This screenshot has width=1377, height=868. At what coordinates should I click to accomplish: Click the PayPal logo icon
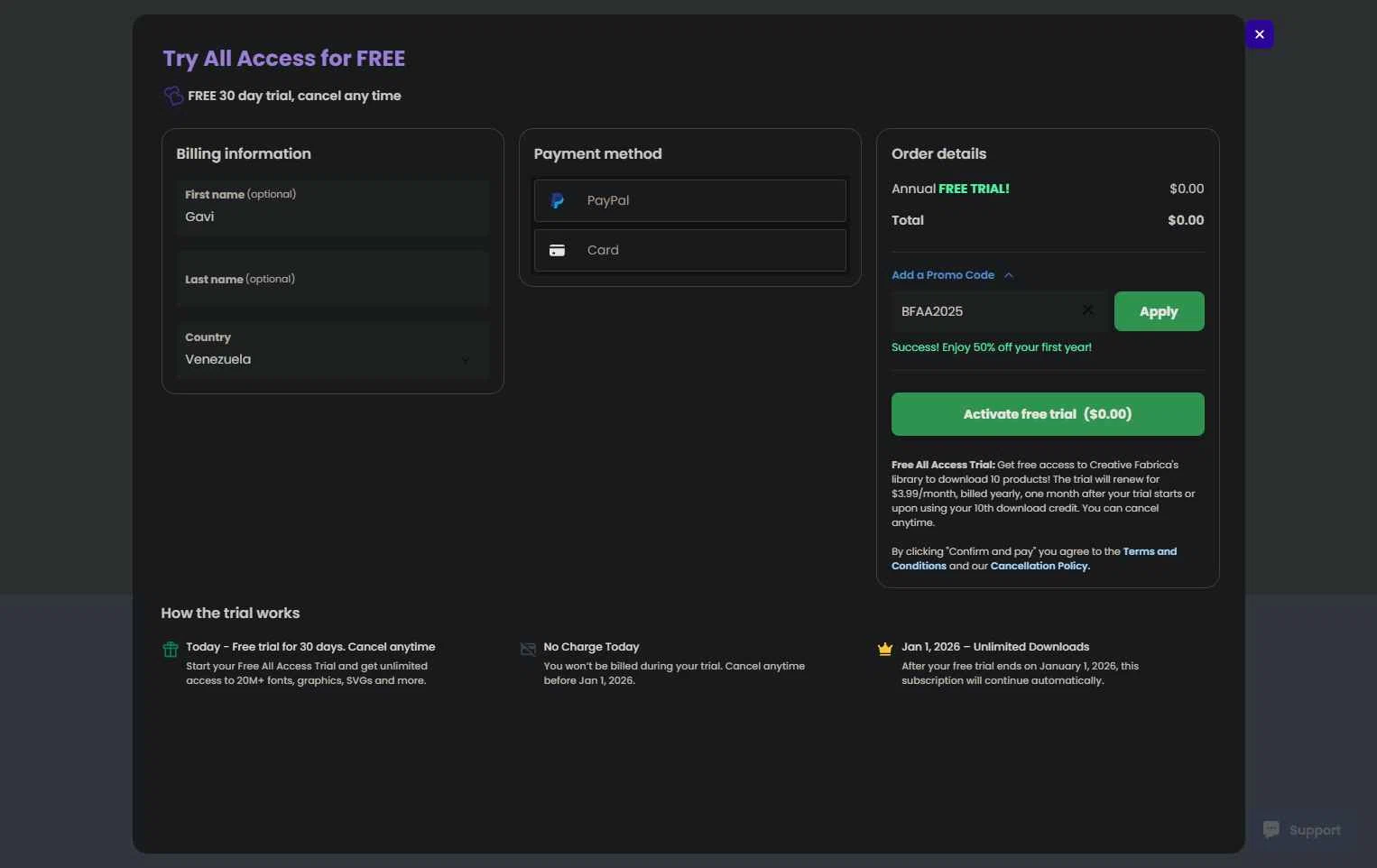[558, 200]
